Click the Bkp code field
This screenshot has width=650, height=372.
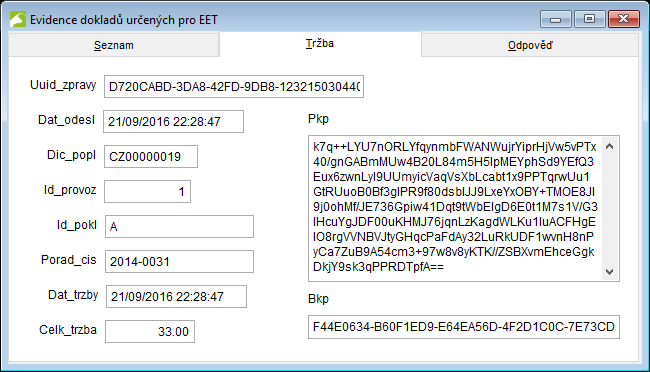(x=464, y=327)
